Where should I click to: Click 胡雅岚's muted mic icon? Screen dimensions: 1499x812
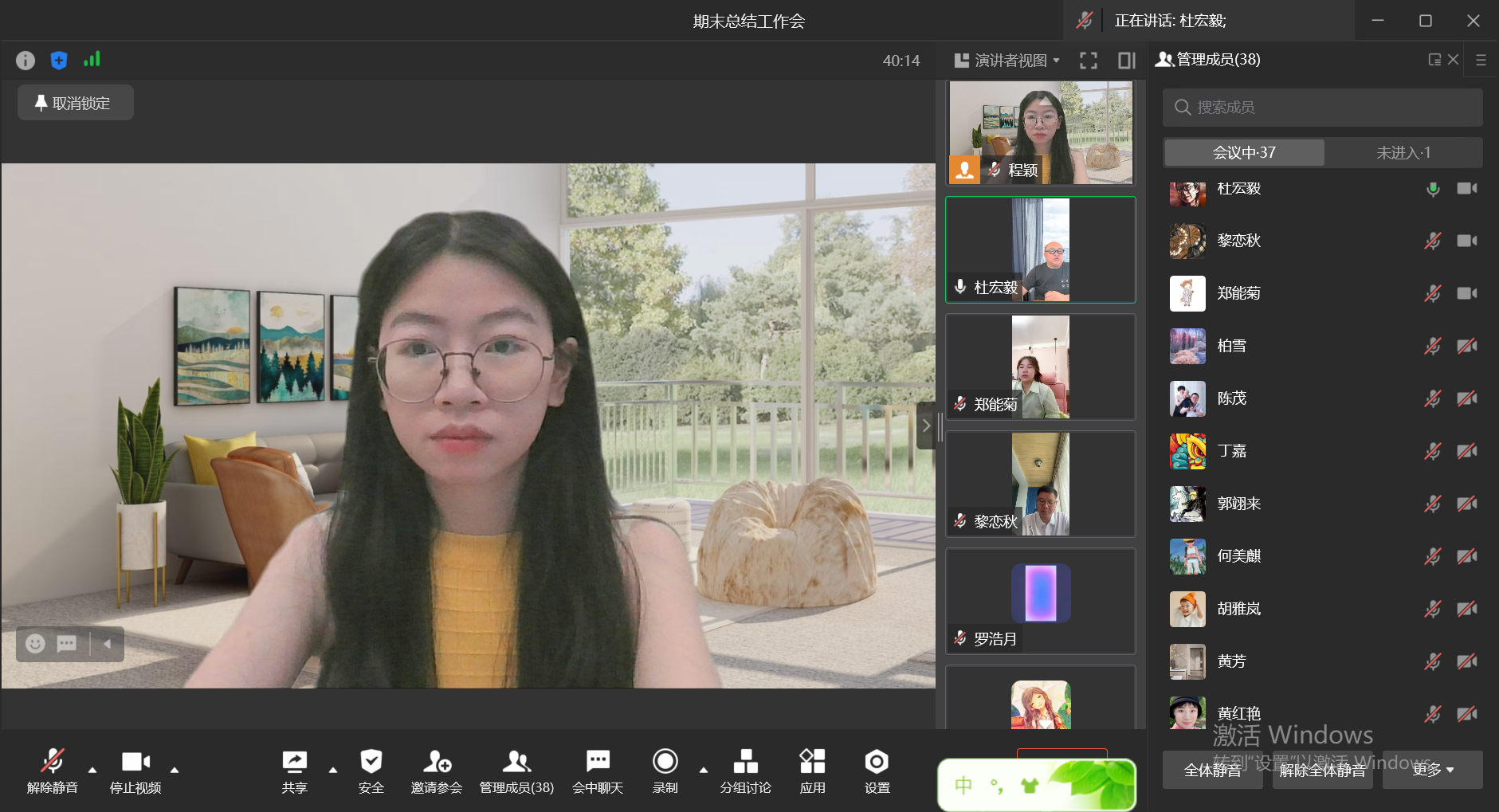(x=1433, y=609)
